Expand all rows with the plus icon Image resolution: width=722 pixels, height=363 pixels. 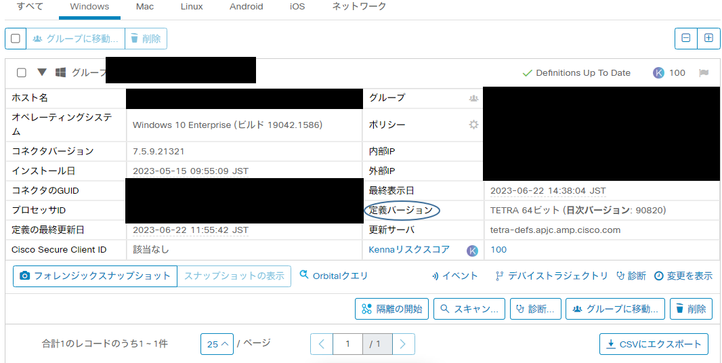pos(708,39)
